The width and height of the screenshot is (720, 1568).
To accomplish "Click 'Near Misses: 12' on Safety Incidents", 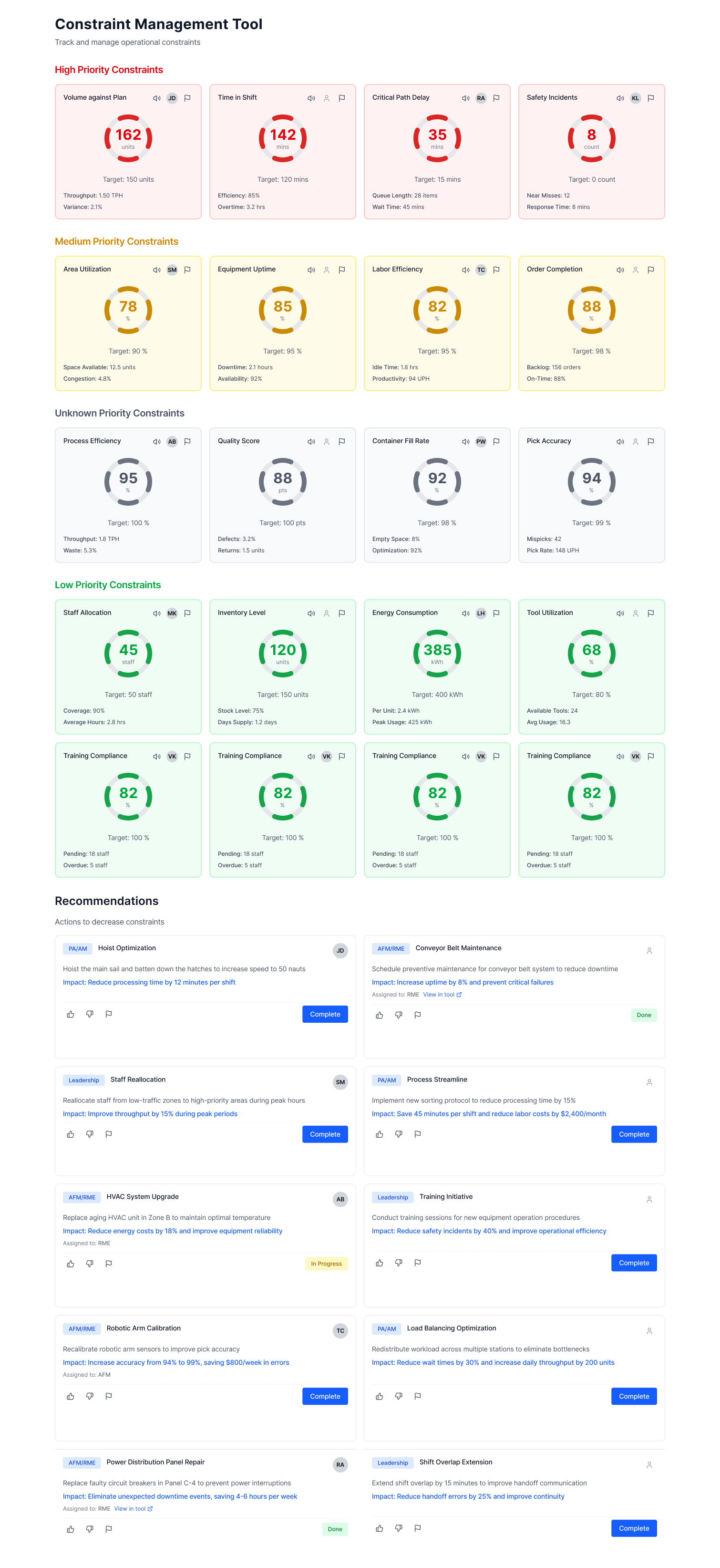I will click(x=548, y=196).
